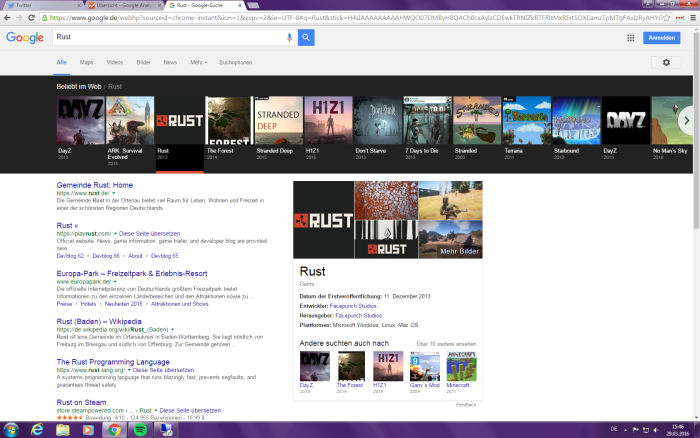Viewport: 700px width, 438px height.
Task: Open Mehr Bilder image in knowledge panel
Action: [x=450, y=239]
